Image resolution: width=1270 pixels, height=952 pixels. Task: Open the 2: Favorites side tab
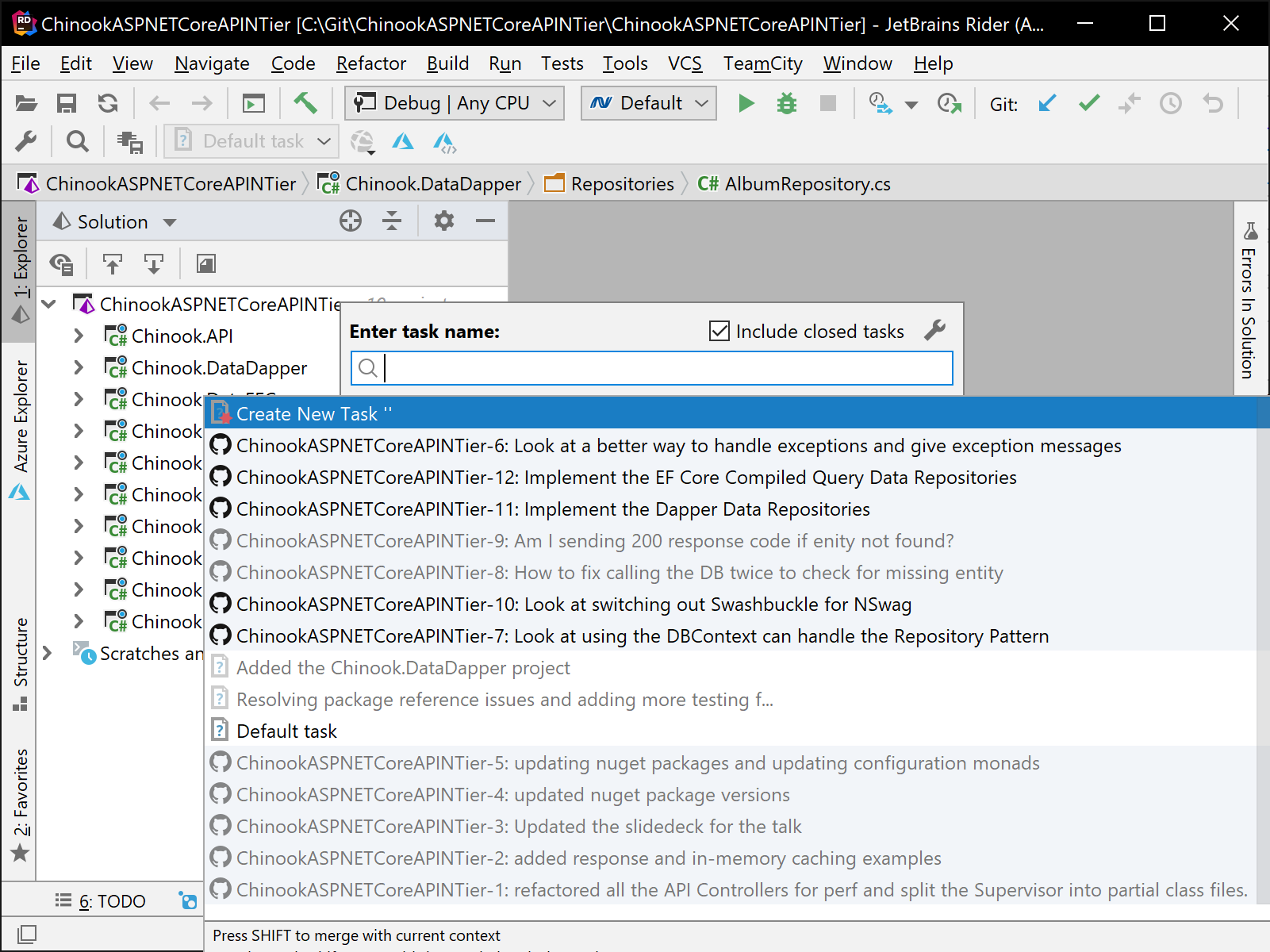pos(20,805)
